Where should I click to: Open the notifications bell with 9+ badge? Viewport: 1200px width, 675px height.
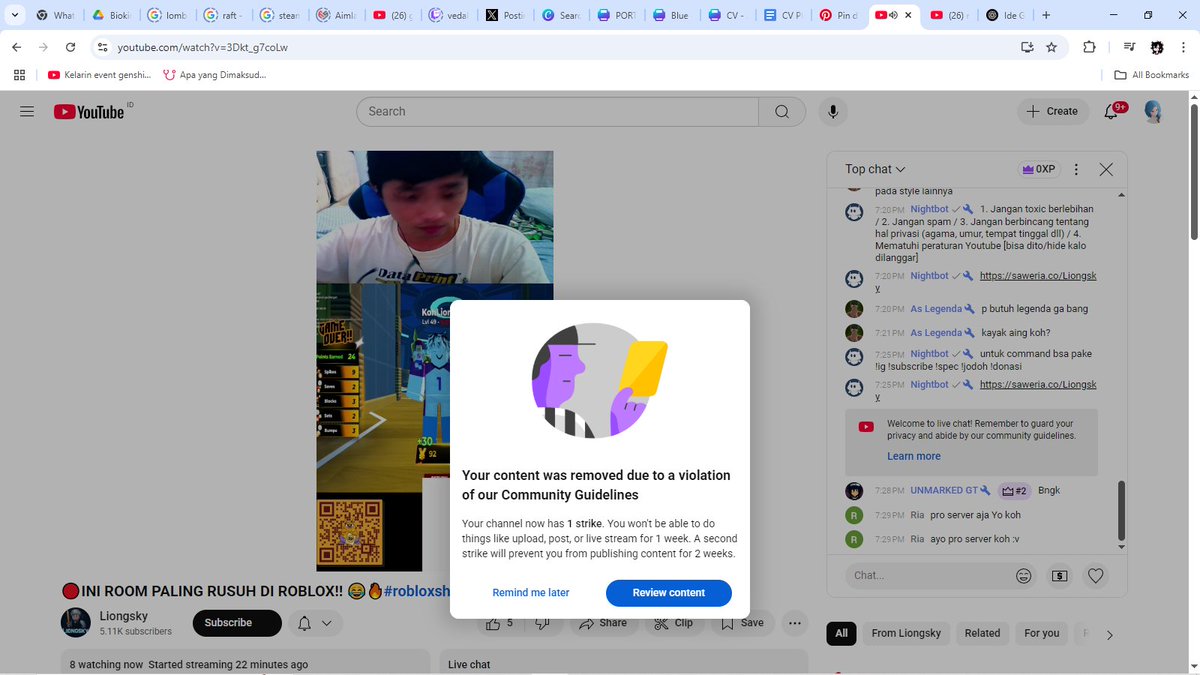(x=1111, y=112)
